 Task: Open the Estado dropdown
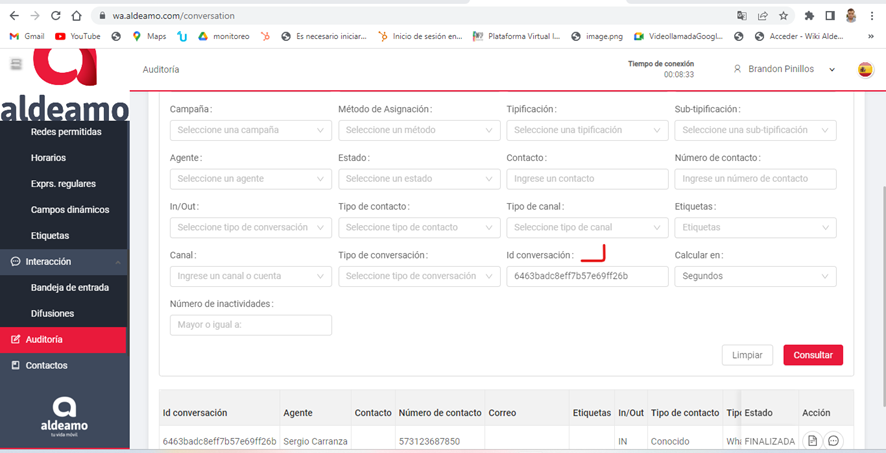[419, 178]
